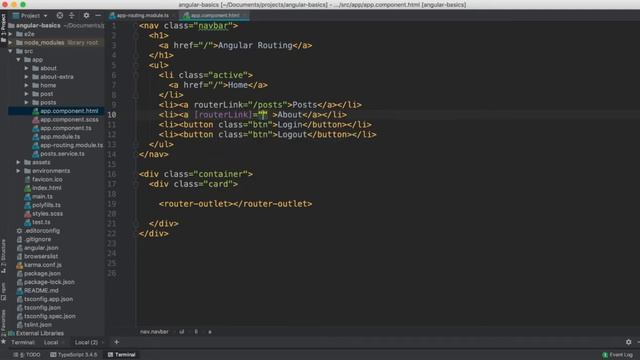
Task: Expand the post folder
Action: (27, 94)
